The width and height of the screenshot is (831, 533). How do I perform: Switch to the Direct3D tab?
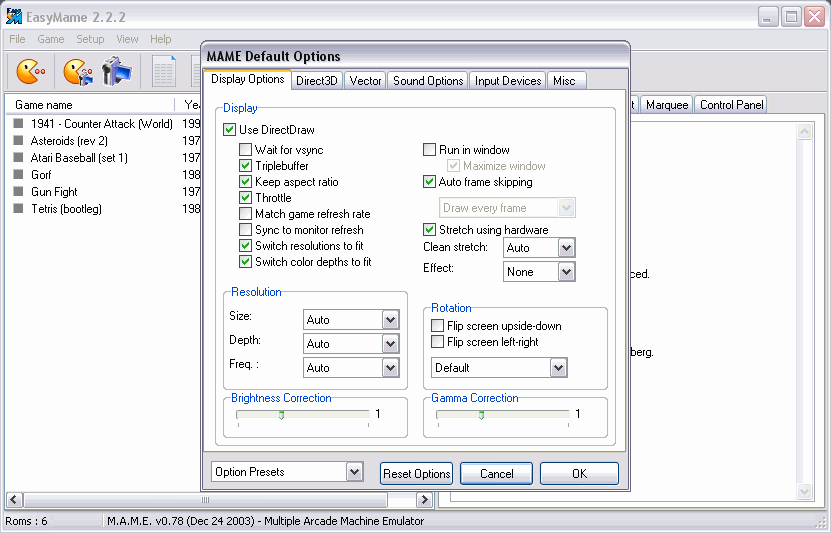(317, 81)
